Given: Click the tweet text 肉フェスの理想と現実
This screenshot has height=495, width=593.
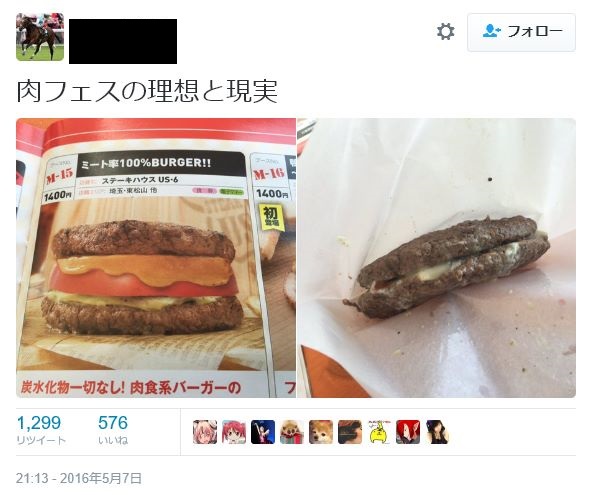Looking at the screenshot, I should tap(147, 91).
